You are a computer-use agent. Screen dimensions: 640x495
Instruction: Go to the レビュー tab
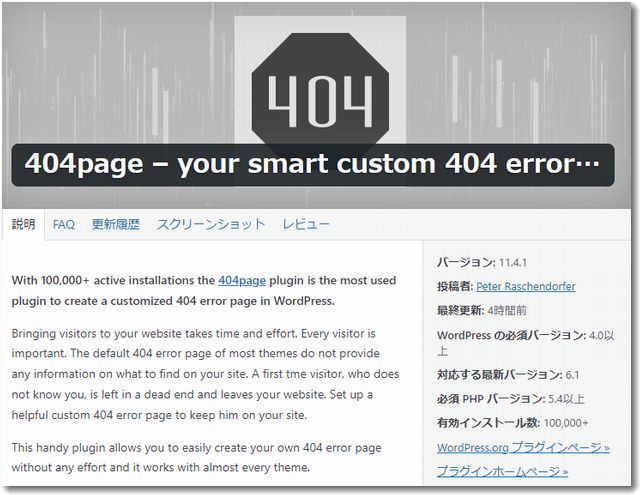306,225
